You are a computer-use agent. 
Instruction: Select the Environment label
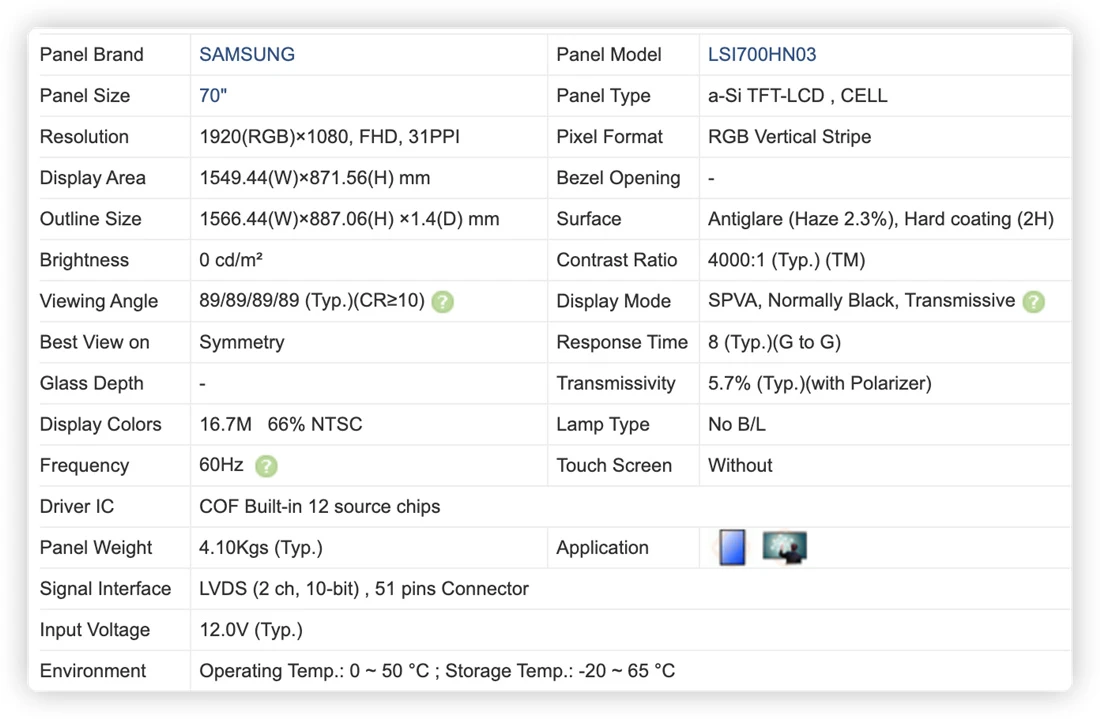[93, 671]
